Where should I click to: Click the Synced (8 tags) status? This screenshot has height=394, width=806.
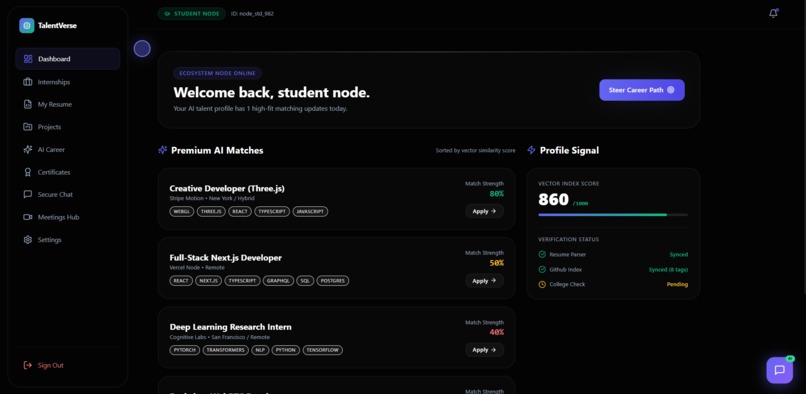click(x=668, y=270)
